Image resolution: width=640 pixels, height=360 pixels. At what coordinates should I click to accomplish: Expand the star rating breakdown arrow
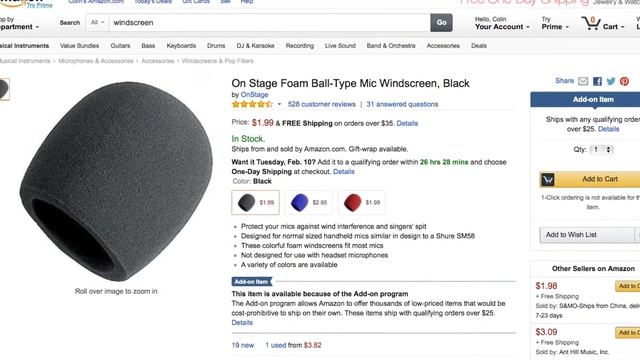[x=279, y=104]
